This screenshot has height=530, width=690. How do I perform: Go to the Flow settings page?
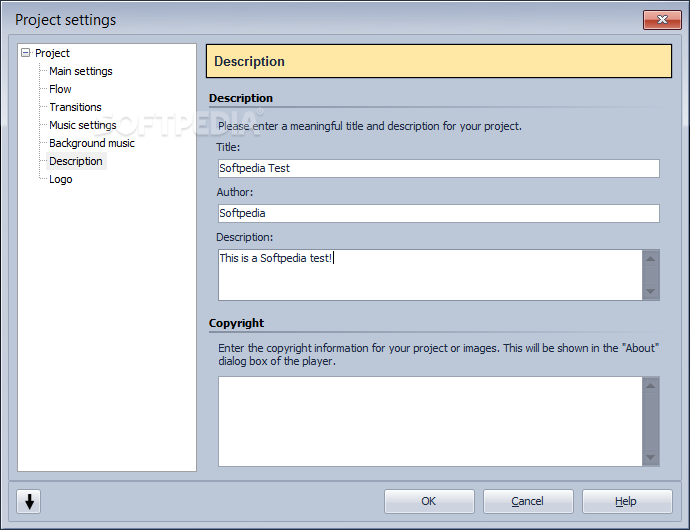point(60,89)
